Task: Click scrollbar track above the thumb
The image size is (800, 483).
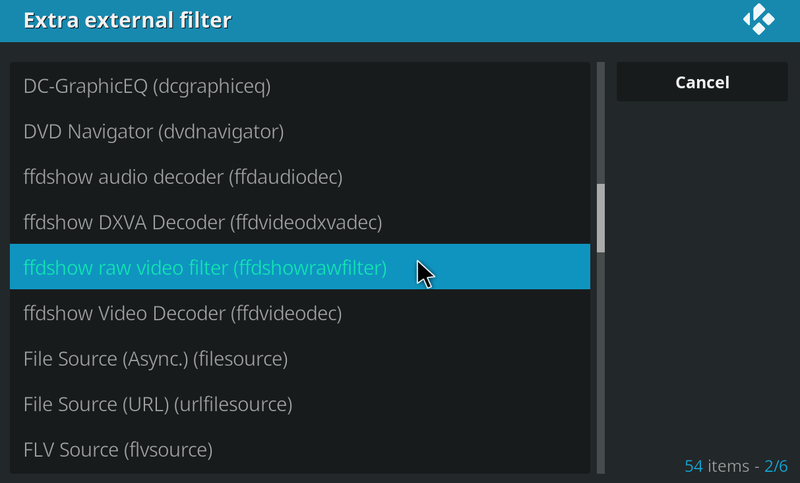Action: (601, 120)
